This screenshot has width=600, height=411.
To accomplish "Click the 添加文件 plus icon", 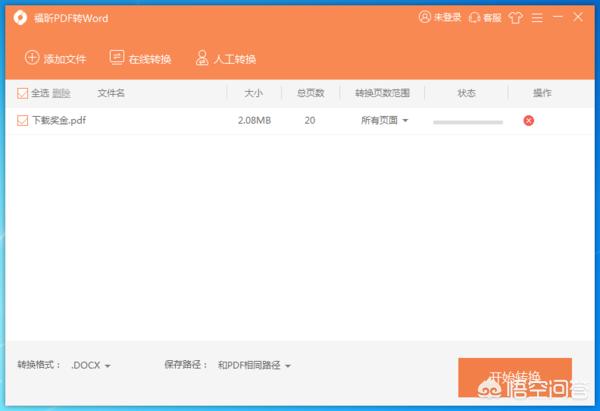I will tap(31, 58).
